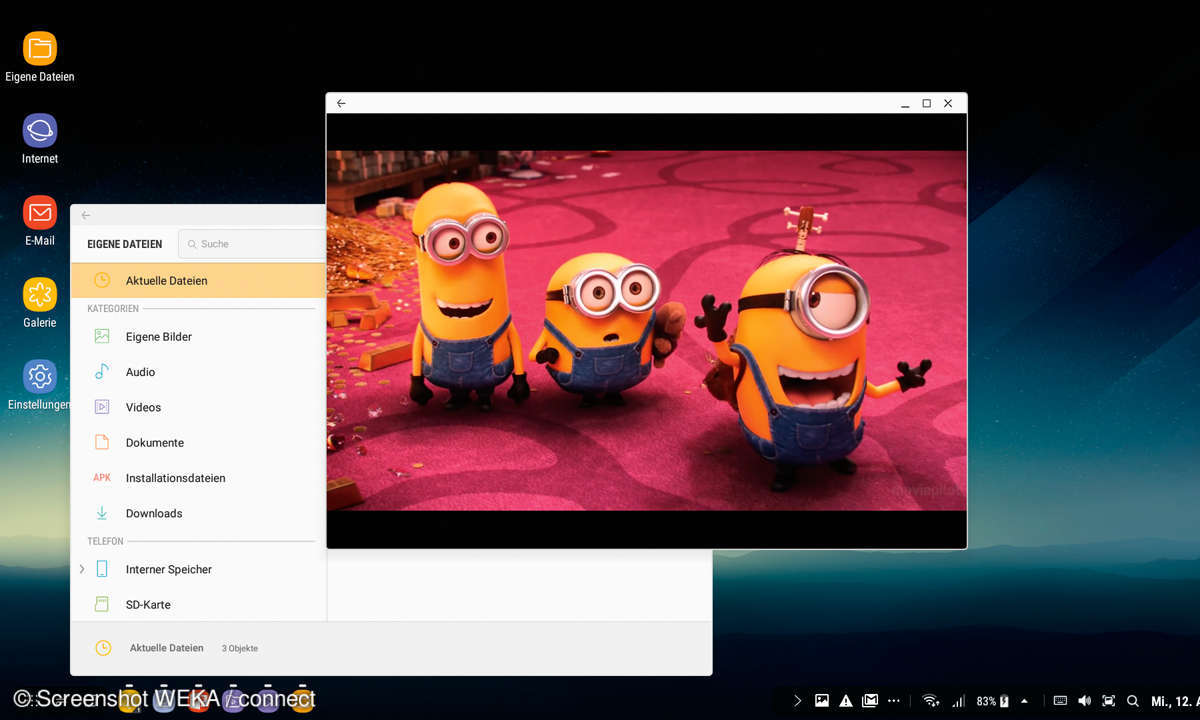Expand taskbar notifications arrow chevron
Viewport: 1200px width, 720px height.
pos(797,701)
